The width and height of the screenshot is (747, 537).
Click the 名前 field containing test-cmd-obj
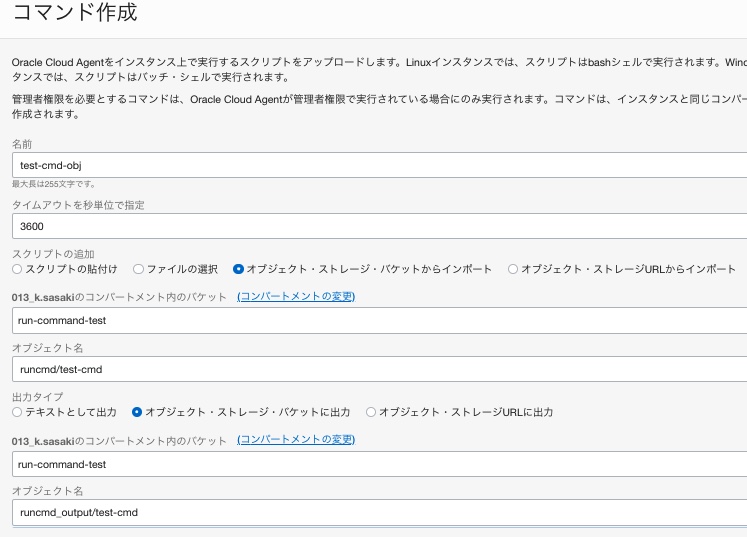380,165
